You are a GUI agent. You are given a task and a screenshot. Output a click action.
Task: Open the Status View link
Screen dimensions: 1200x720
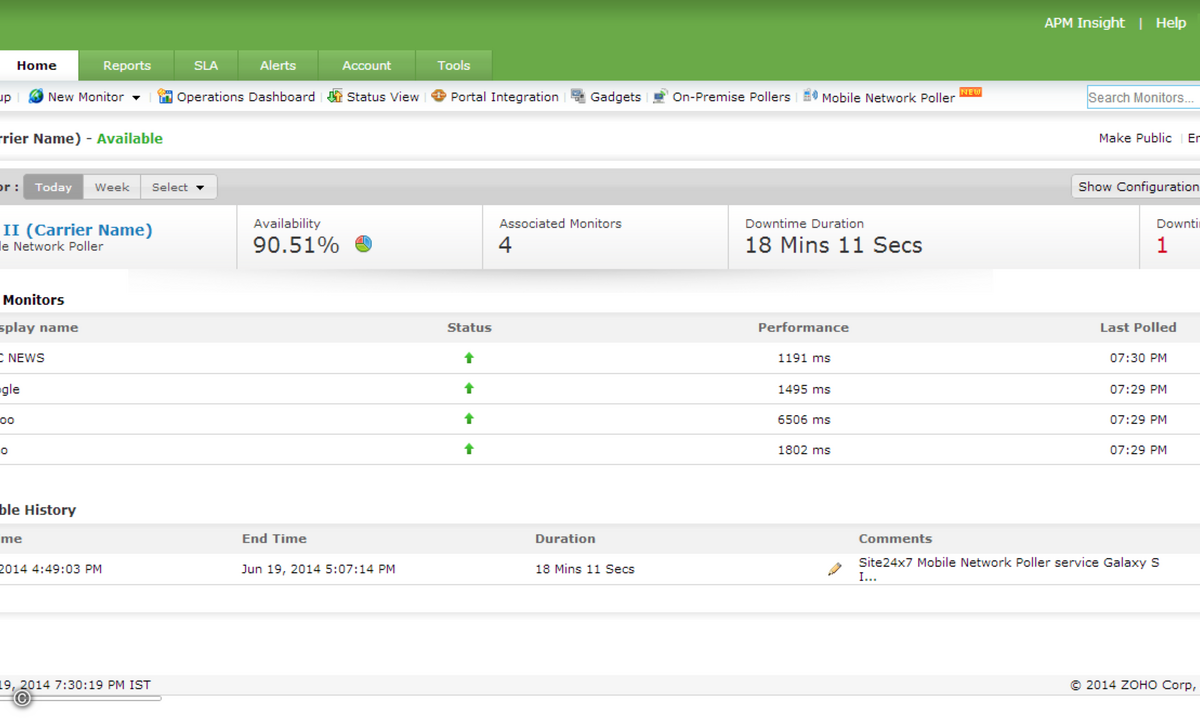pos(383,97)
